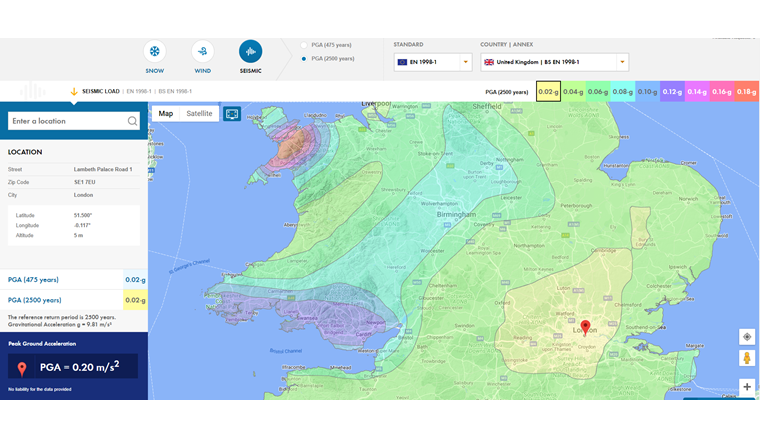Choose the PGA (2500 years) radio option
The height and width of the screenshot is (439, 760).
(304, 59)
